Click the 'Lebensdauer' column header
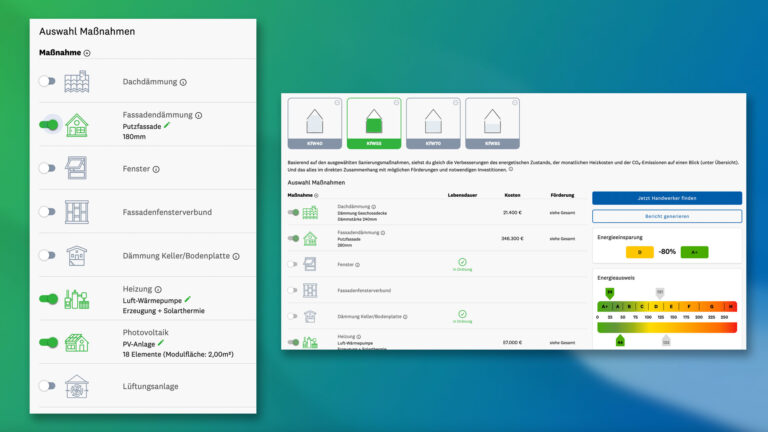The height and width of the screenshot is (432, 768). (462, 195)
